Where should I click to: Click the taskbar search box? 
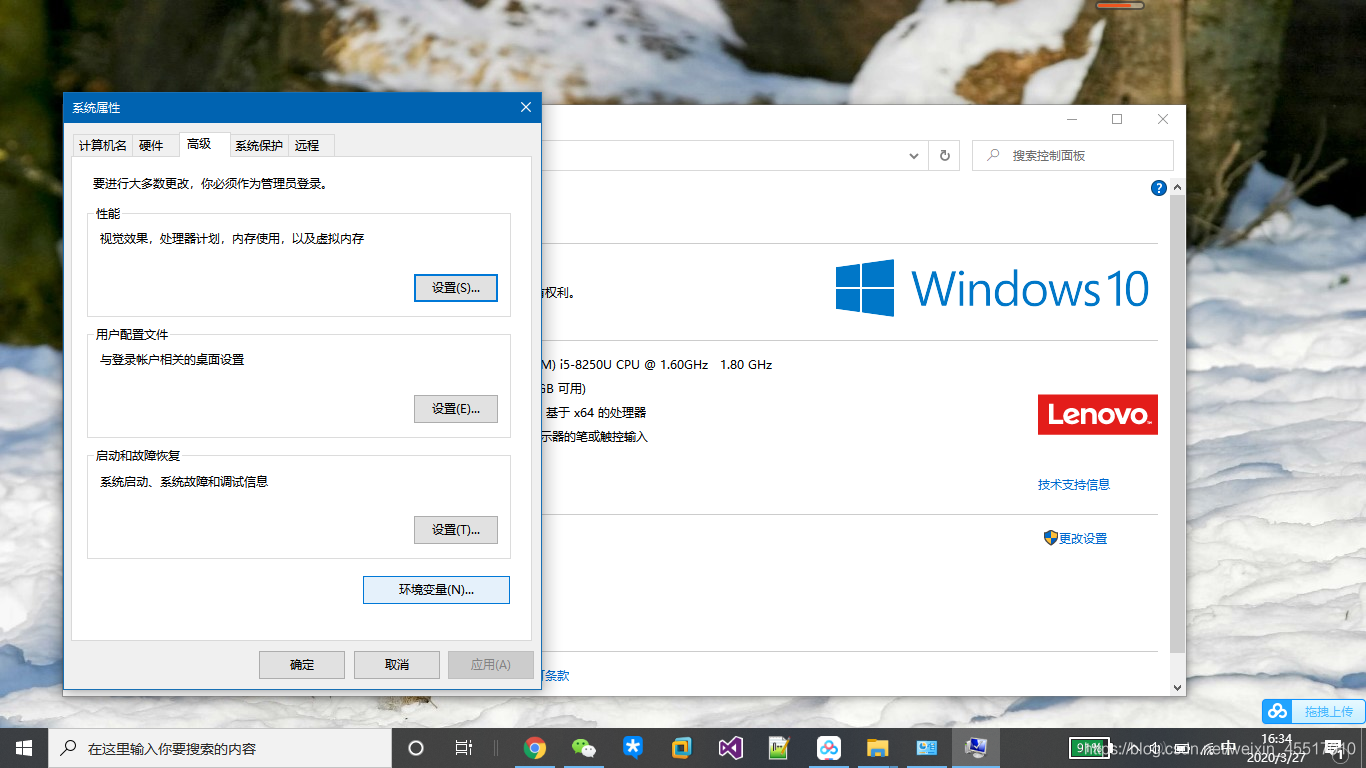tap(220, 748)
